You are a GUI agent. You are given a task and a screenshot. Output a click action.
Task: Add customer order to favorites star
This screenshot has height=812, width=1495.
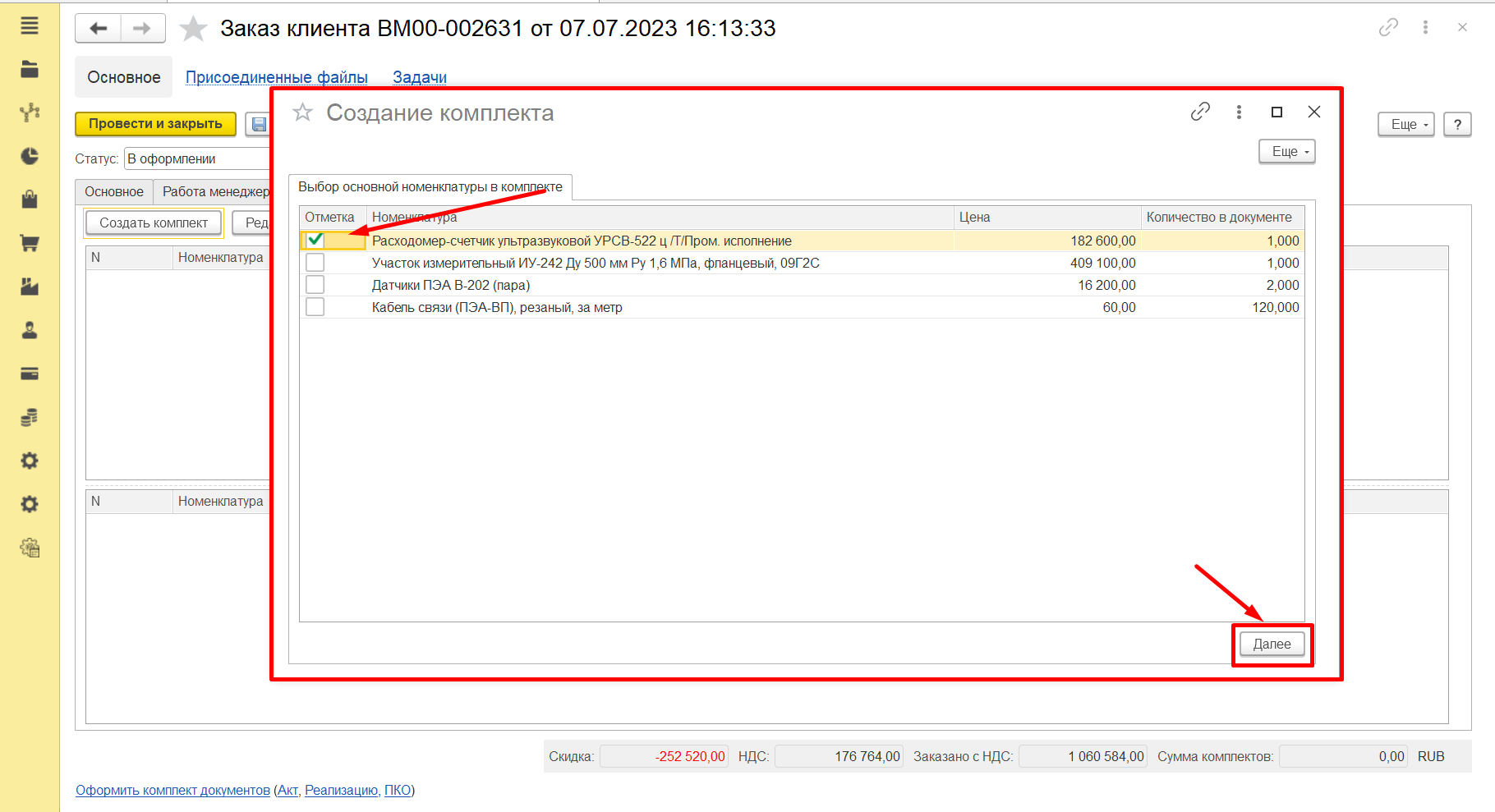[x=193, y=29]
